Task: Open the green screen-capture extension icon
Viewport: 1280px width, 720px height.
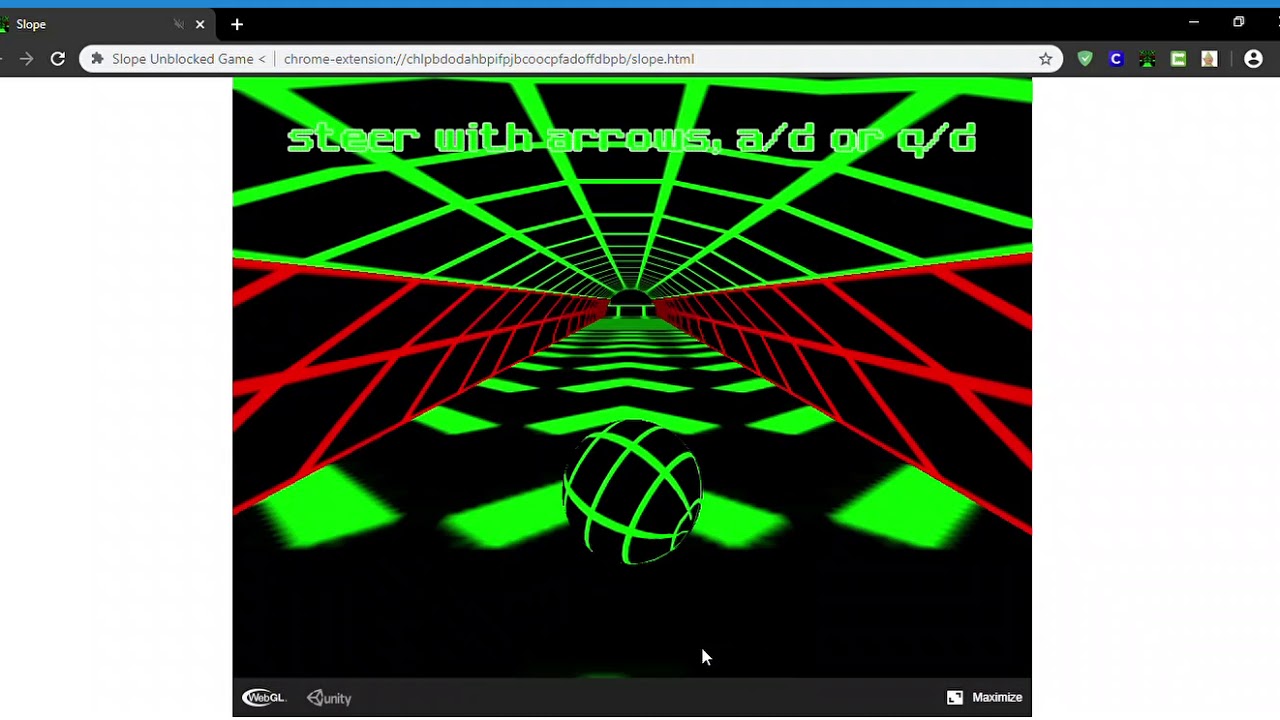Action: [1178, 59]
